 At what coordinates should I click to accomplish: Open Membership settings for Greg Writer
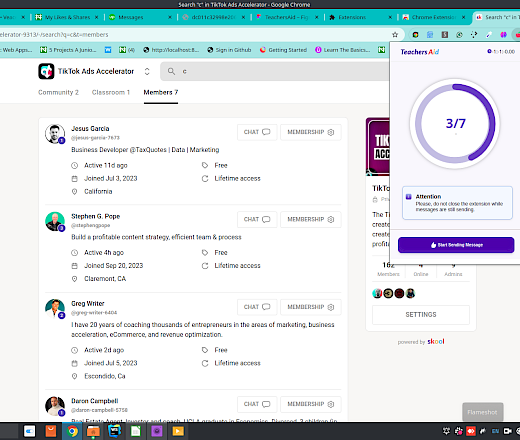[311, 307]
